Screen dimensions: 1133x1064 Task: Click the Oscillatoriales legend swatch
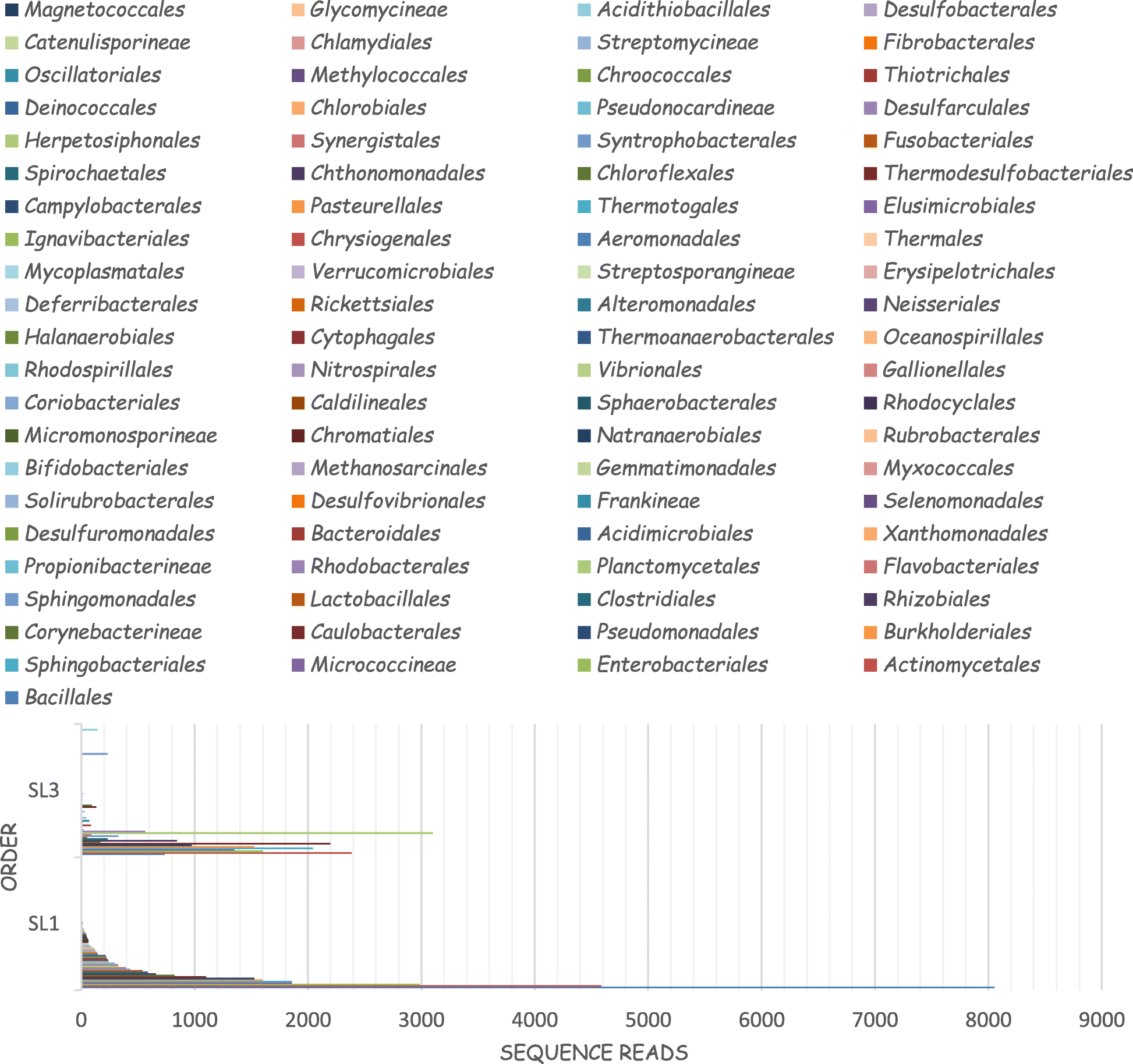click(x=12, y=75)
